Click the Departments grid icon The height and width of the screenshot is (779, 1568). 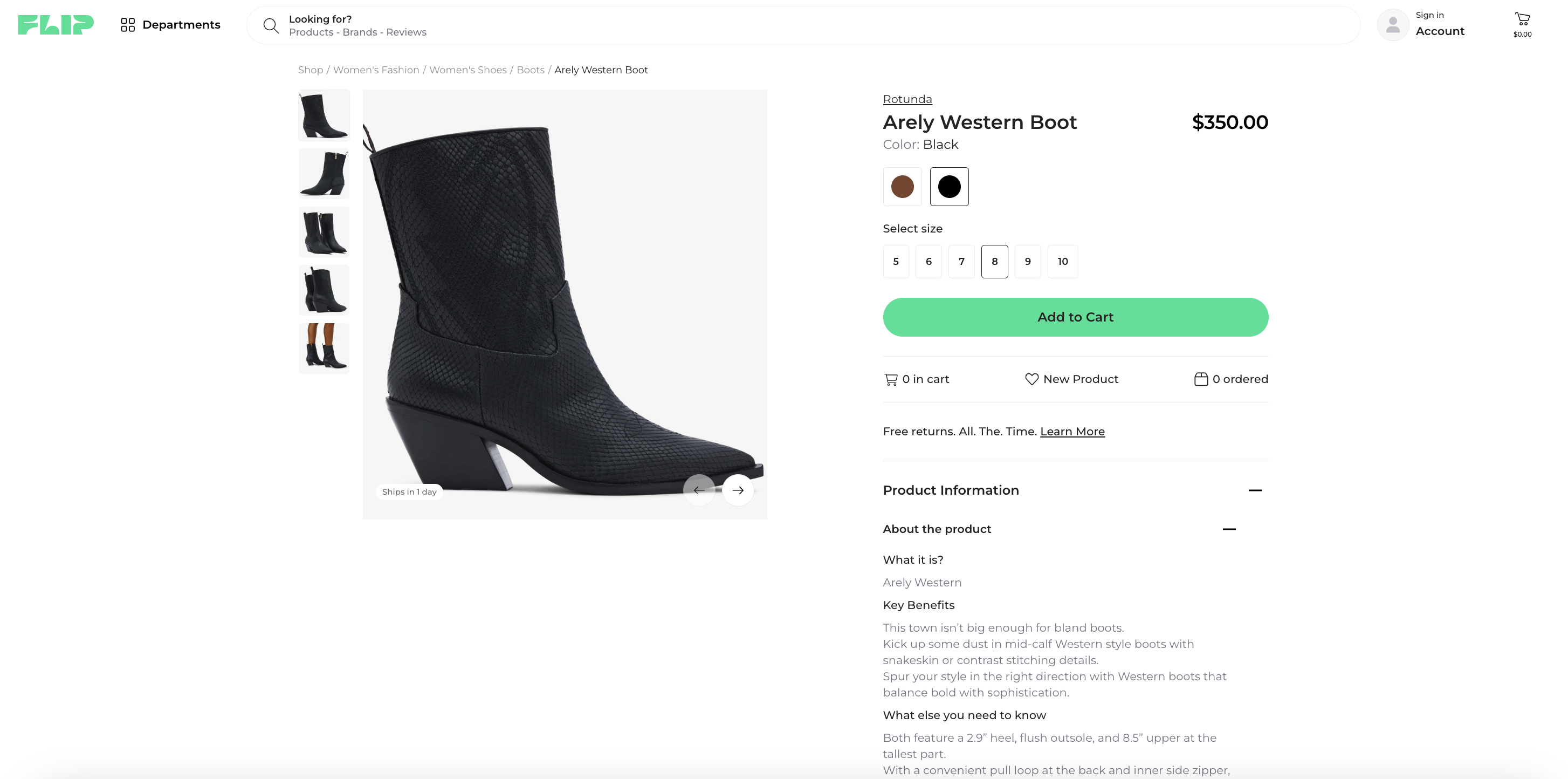127,25
